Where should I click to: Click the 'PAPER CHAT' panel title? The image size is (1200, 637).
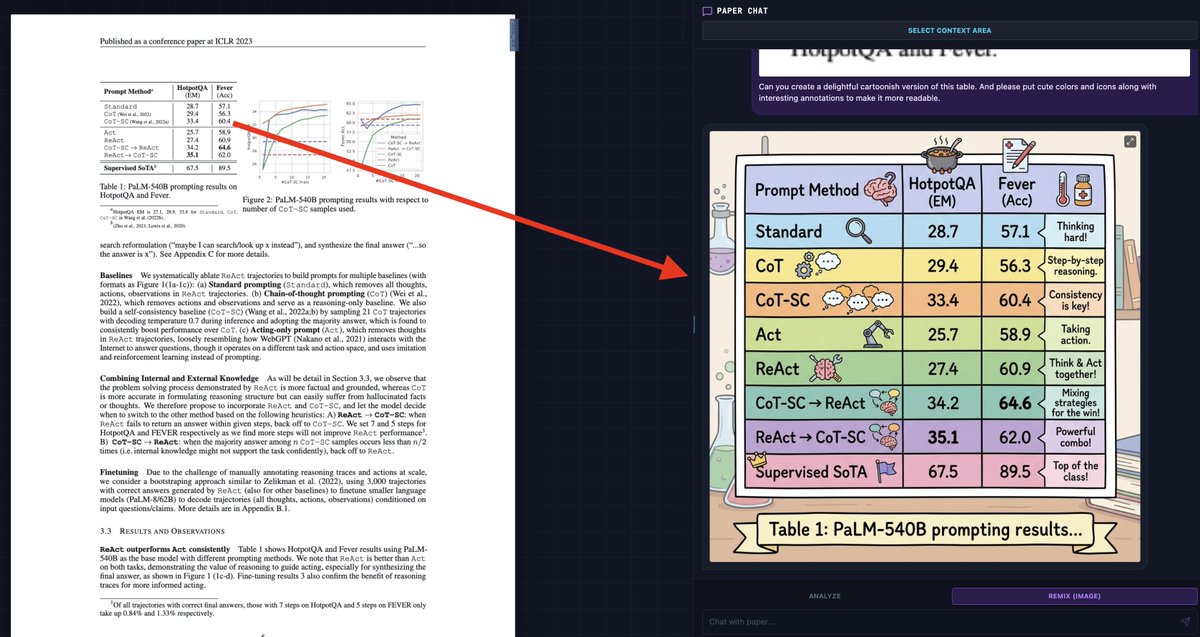point(743,11)
